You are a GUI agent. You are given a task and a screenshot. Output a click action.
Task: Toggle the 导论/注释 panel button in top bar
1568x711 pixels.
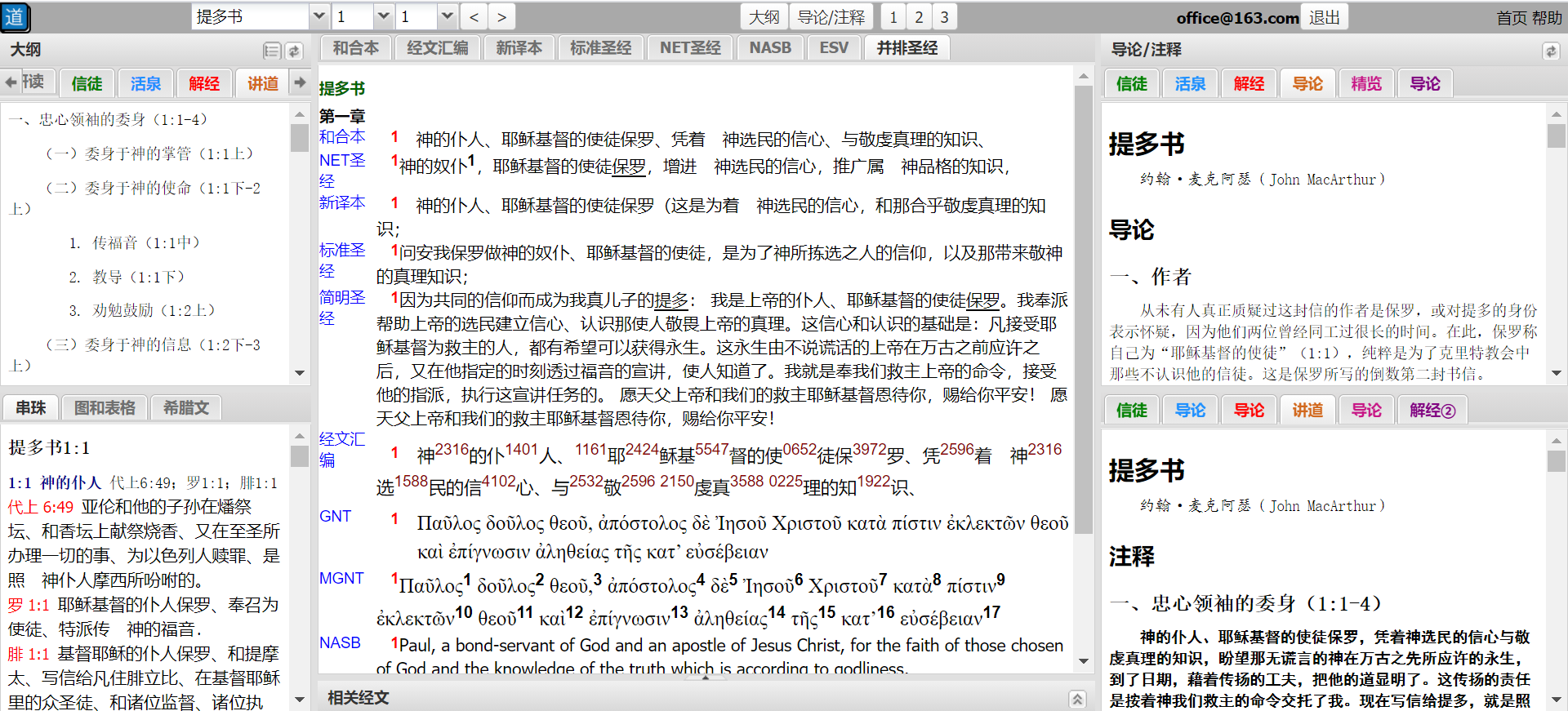pos(831,17)
